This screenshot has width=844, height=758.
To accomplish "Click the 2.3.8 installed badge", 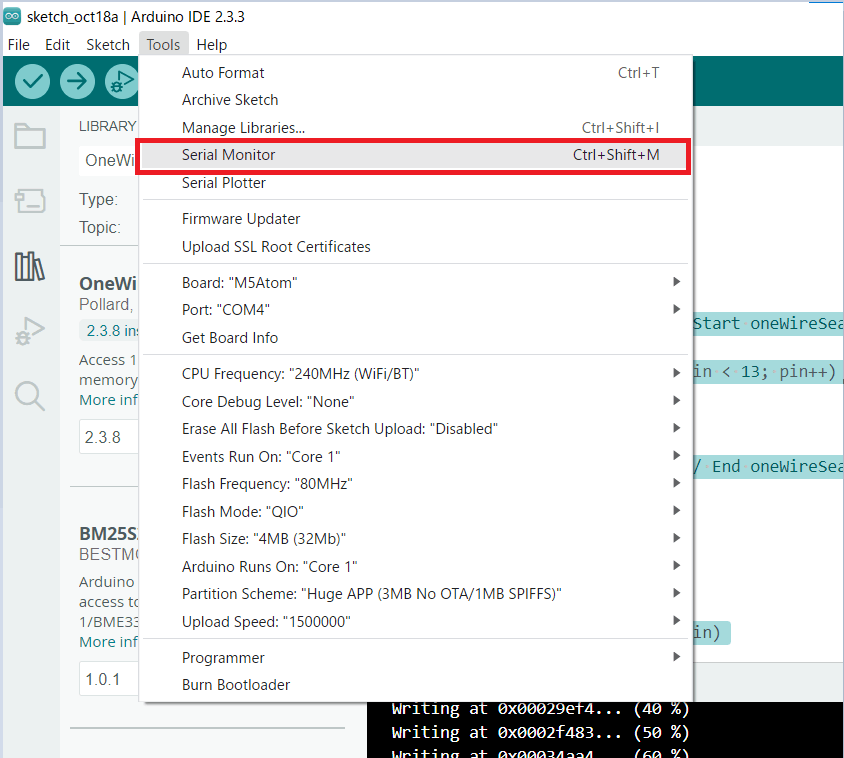I will click(109, 331).
